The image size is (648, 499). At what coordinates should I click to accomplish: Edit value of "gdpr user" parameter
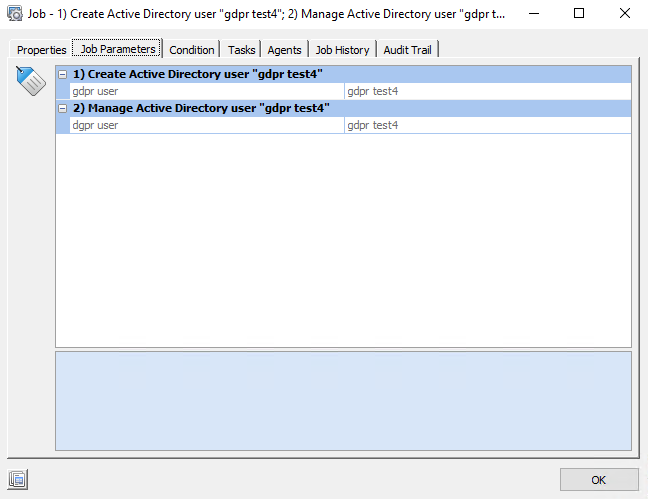(487, 91)
